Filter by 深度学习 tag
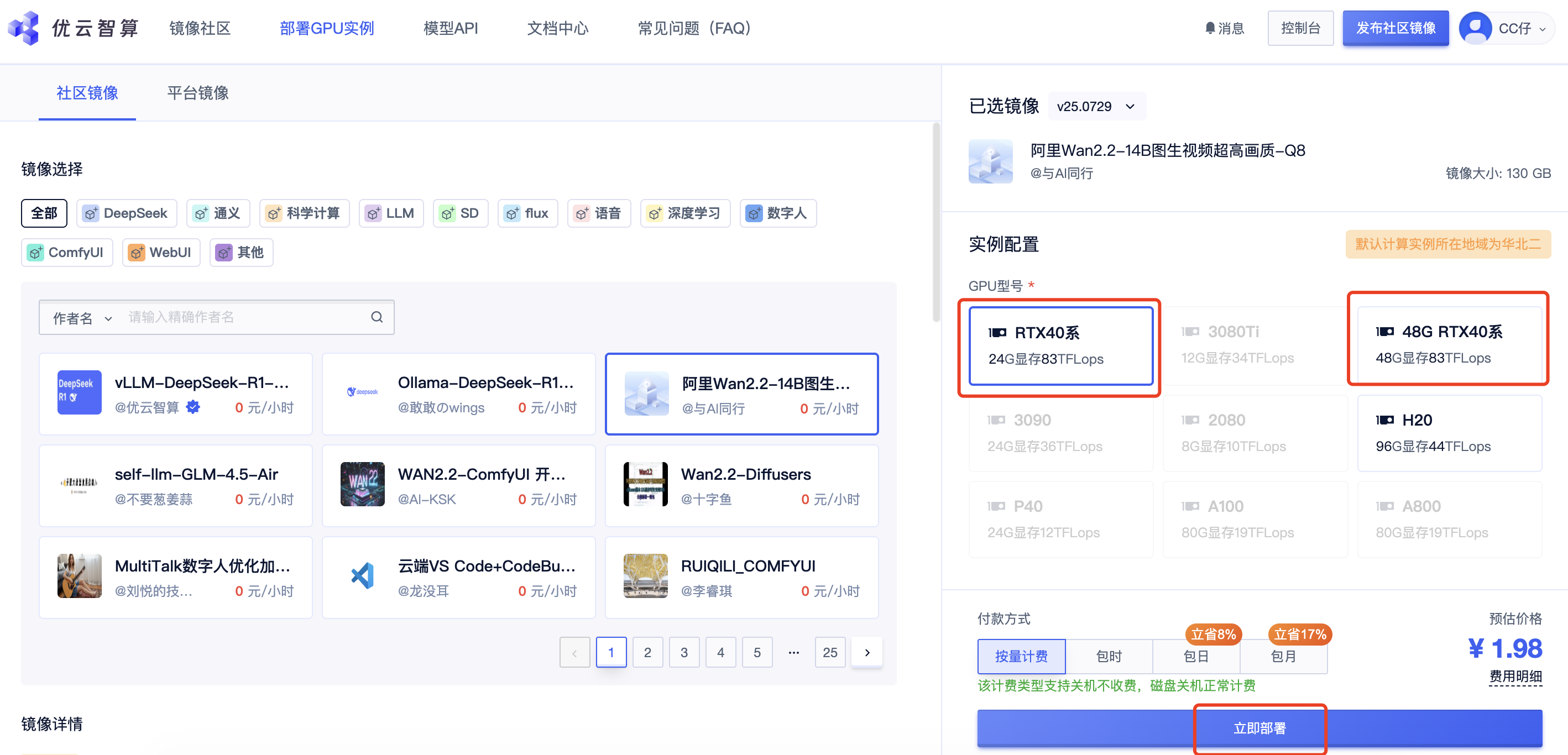Image resolution: width=1568 pixels, height=755 pixels. [686, 213]
